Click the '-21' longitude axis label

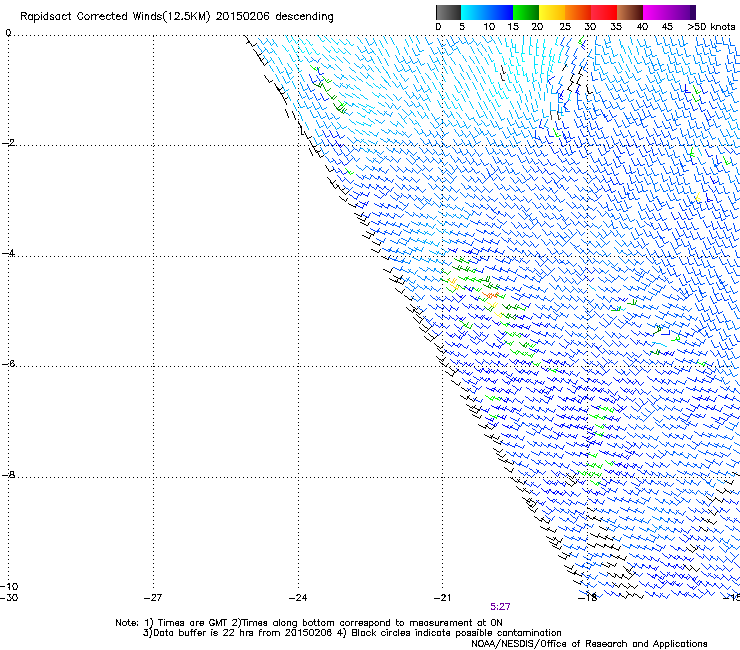(442, 598)
